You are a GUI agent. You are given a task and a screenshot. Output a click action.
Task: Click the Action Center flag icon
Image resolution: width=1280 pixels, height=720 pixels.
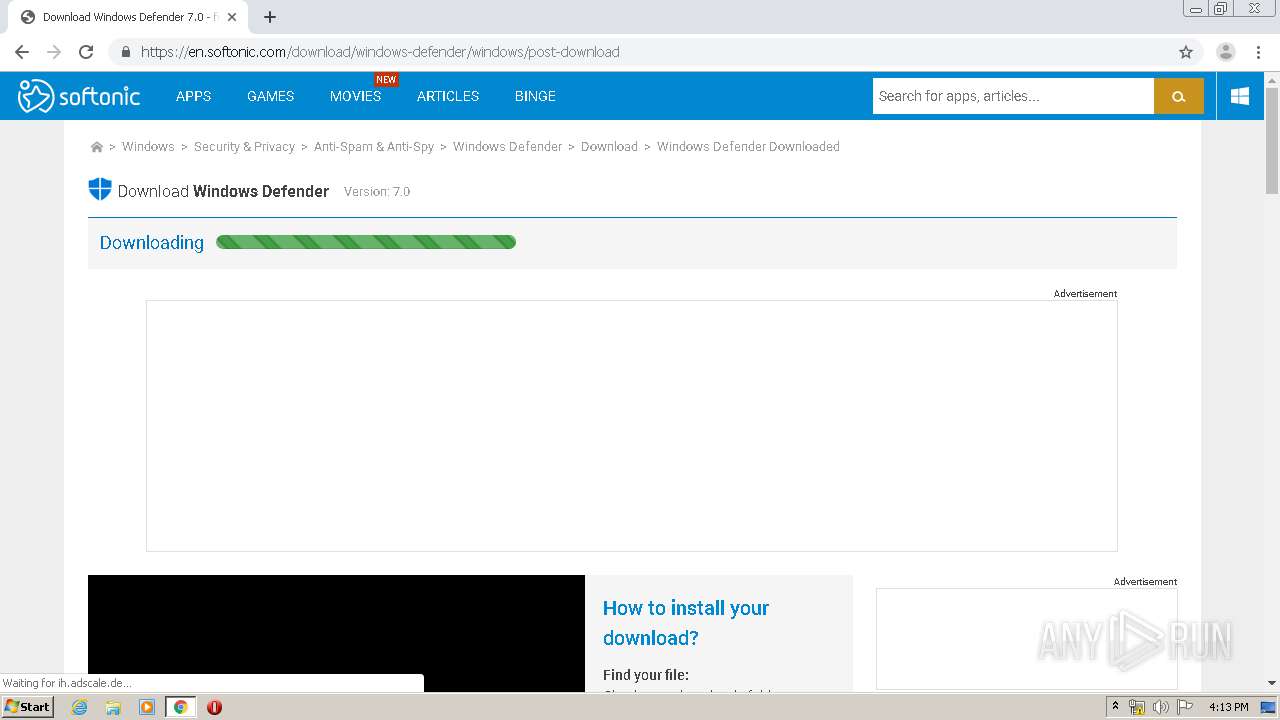(x=1185, y=707)
